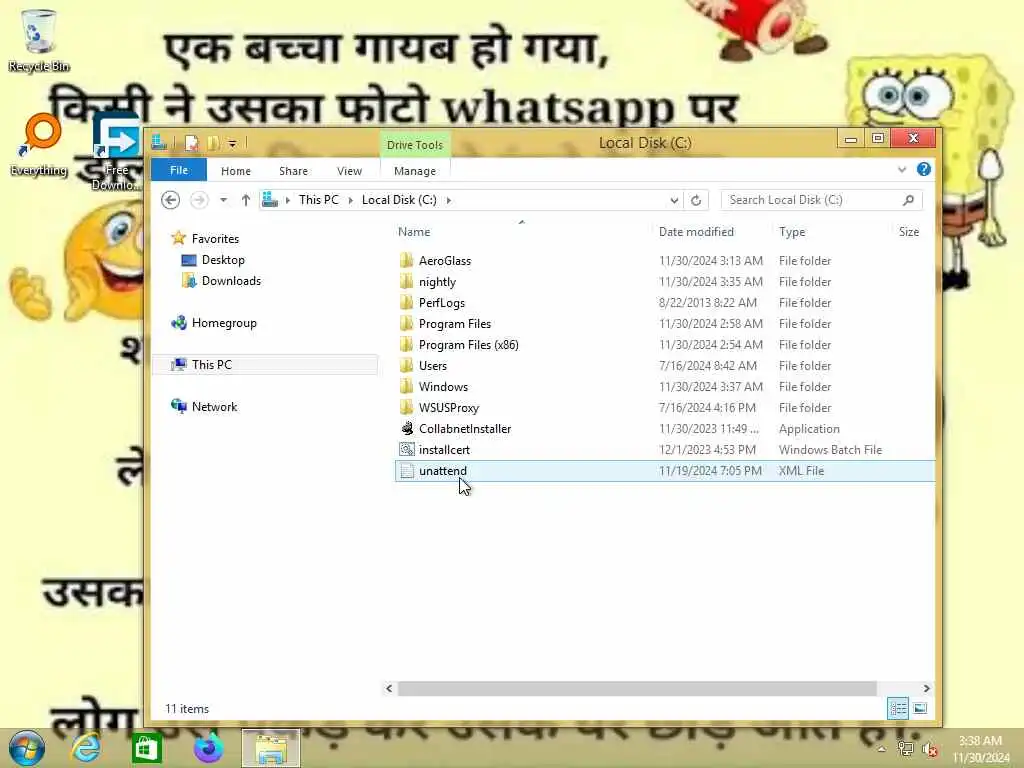The height and width of the screenshot is (768, 1024).
Task: Open the File menu tab
Action: pyautogui.click(x=179, y=170)
